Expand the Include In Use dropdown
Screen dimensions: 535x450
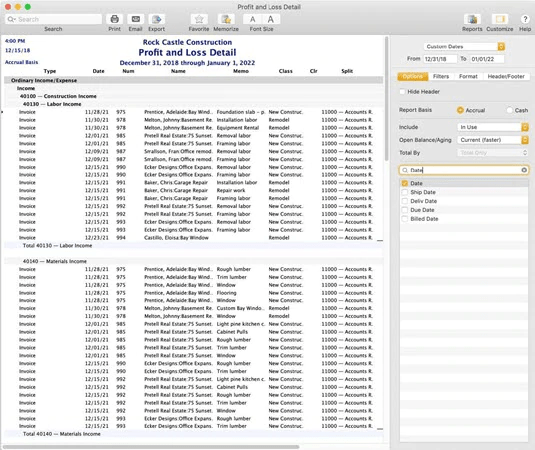click(x=493, y=127)
